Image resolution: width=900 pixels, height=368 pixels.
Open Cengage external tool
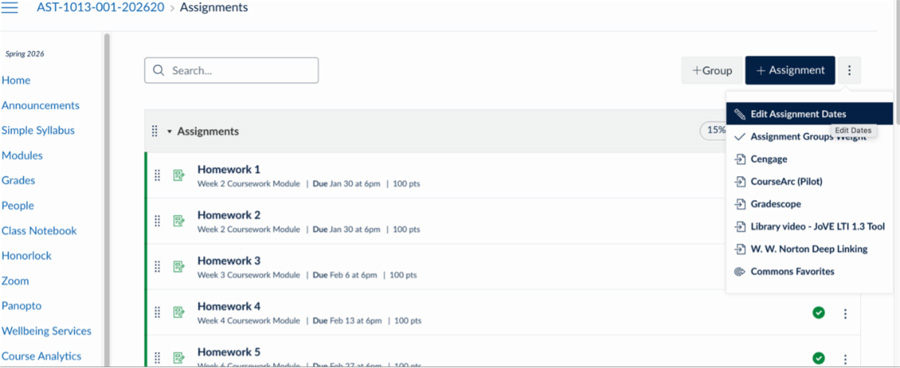pos(809,159)
